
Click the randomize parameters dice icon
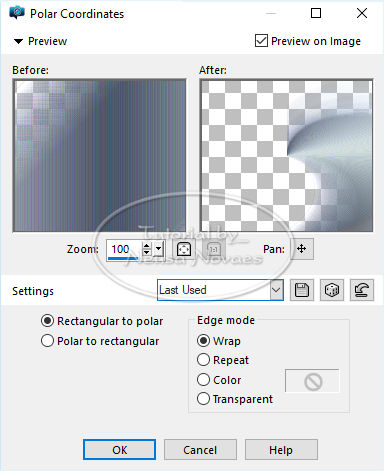[332, 290]
